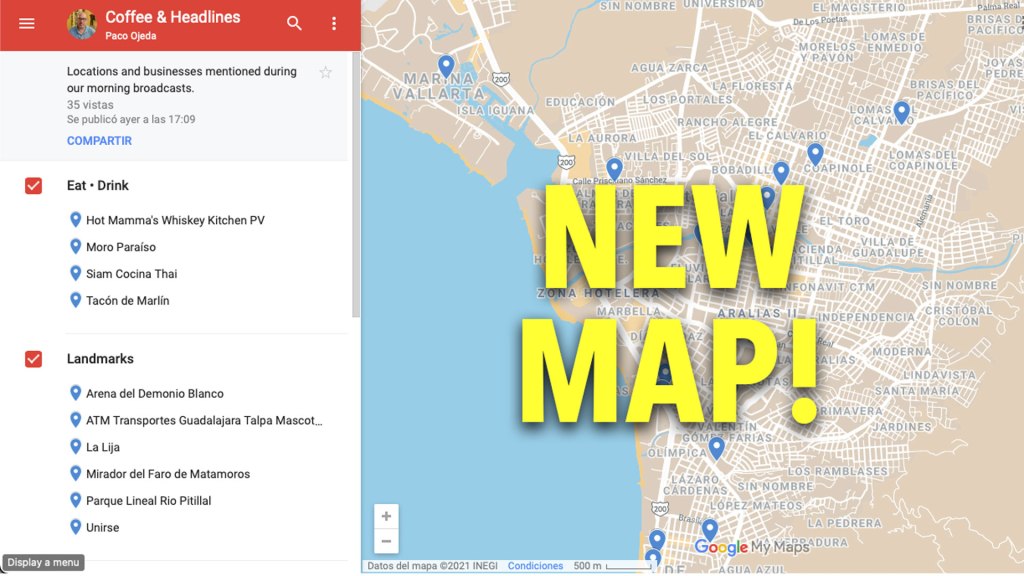Select Moro Paraíso in the list

(x=121, y=247)
